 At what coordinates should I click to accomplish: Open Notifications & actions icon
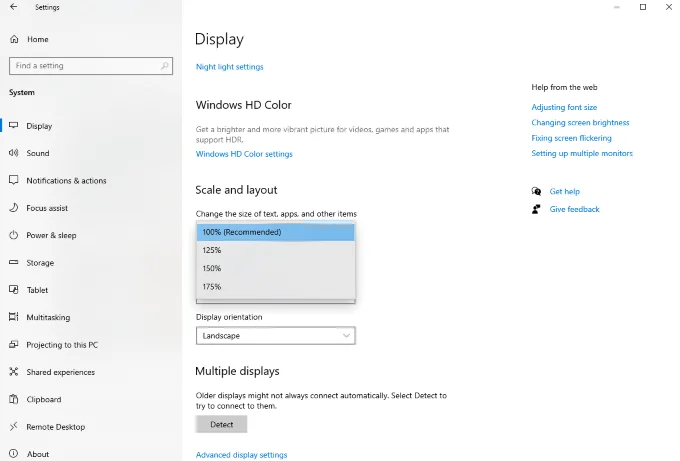click(x=14, y=181)
